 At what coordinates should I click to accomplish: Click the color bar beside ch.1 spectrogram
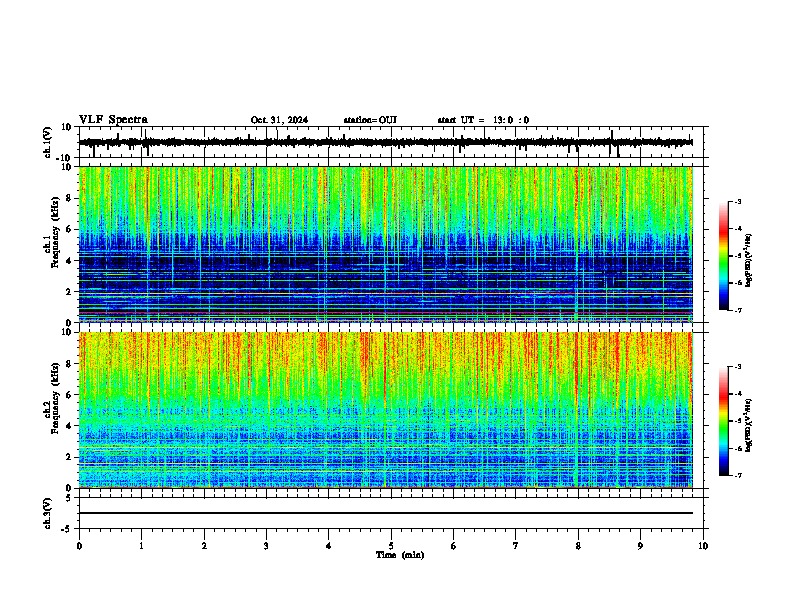point(724,256)
